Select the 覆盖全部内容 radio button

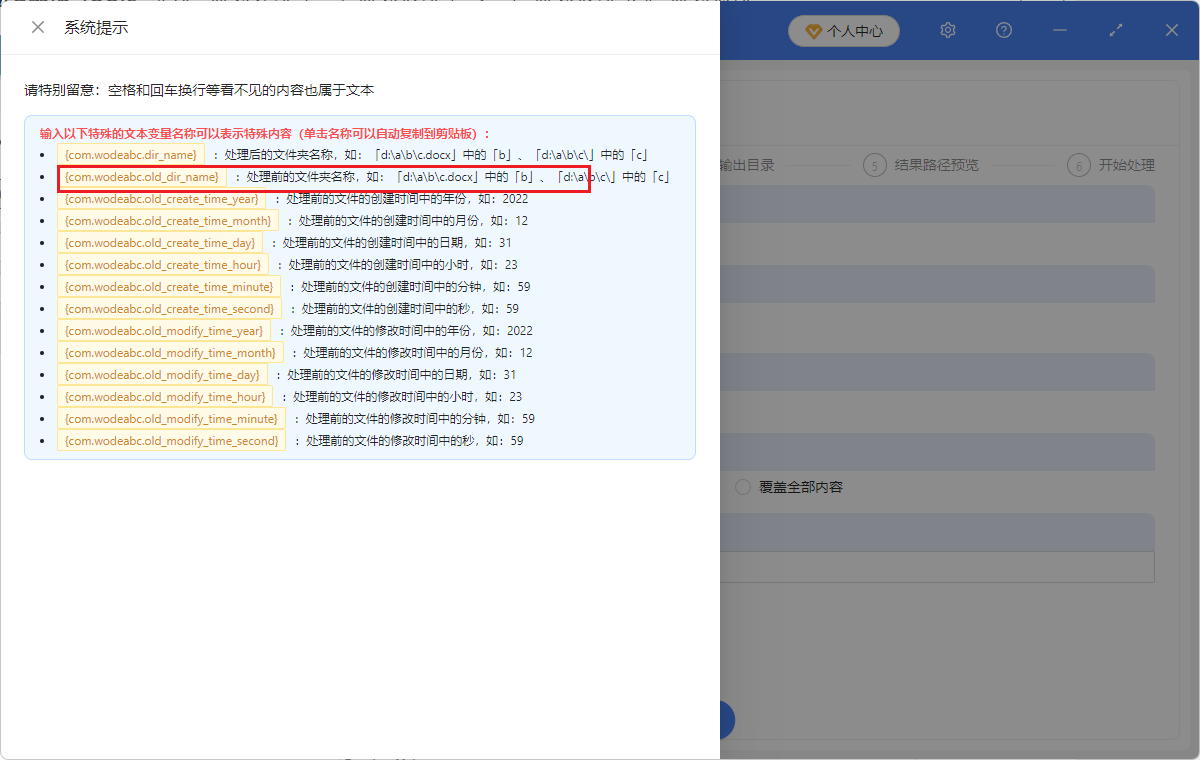pos(741,487)
